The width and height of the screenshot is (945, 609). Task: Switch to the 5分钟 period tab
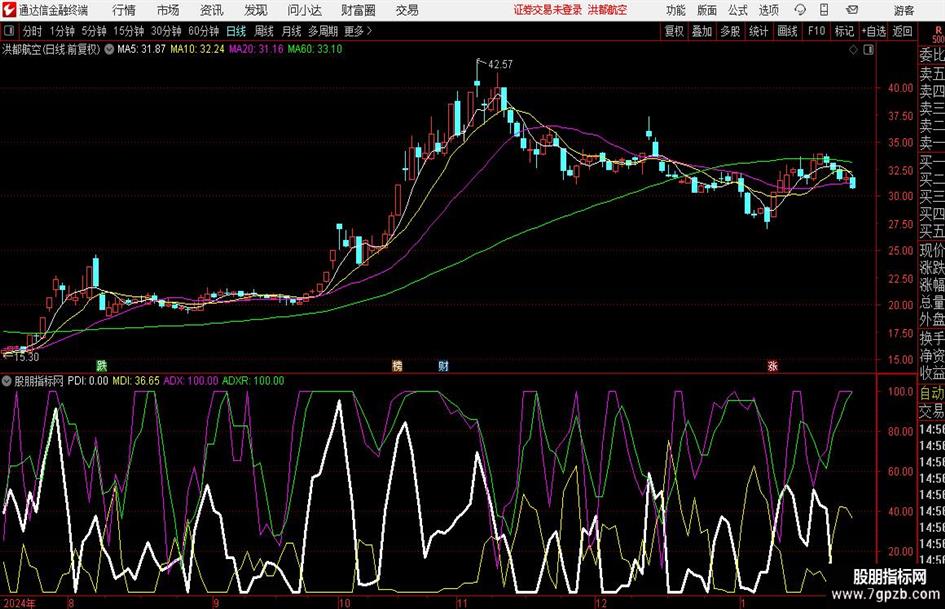93,31
